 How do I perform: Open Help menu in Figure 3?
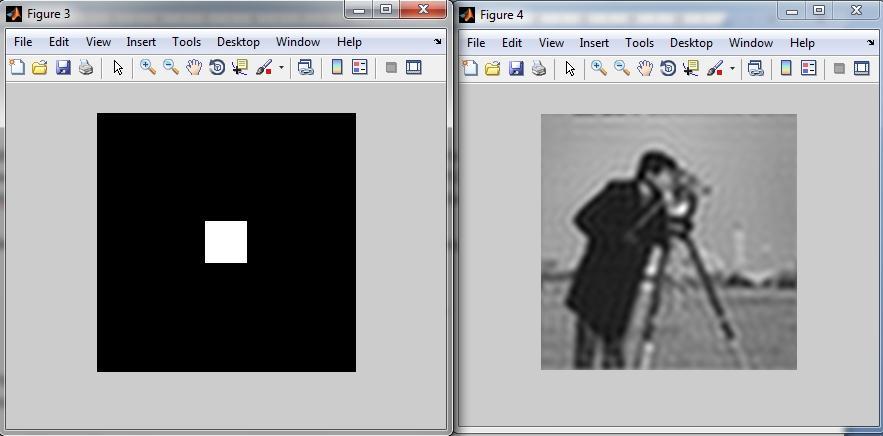pos(349,42)
